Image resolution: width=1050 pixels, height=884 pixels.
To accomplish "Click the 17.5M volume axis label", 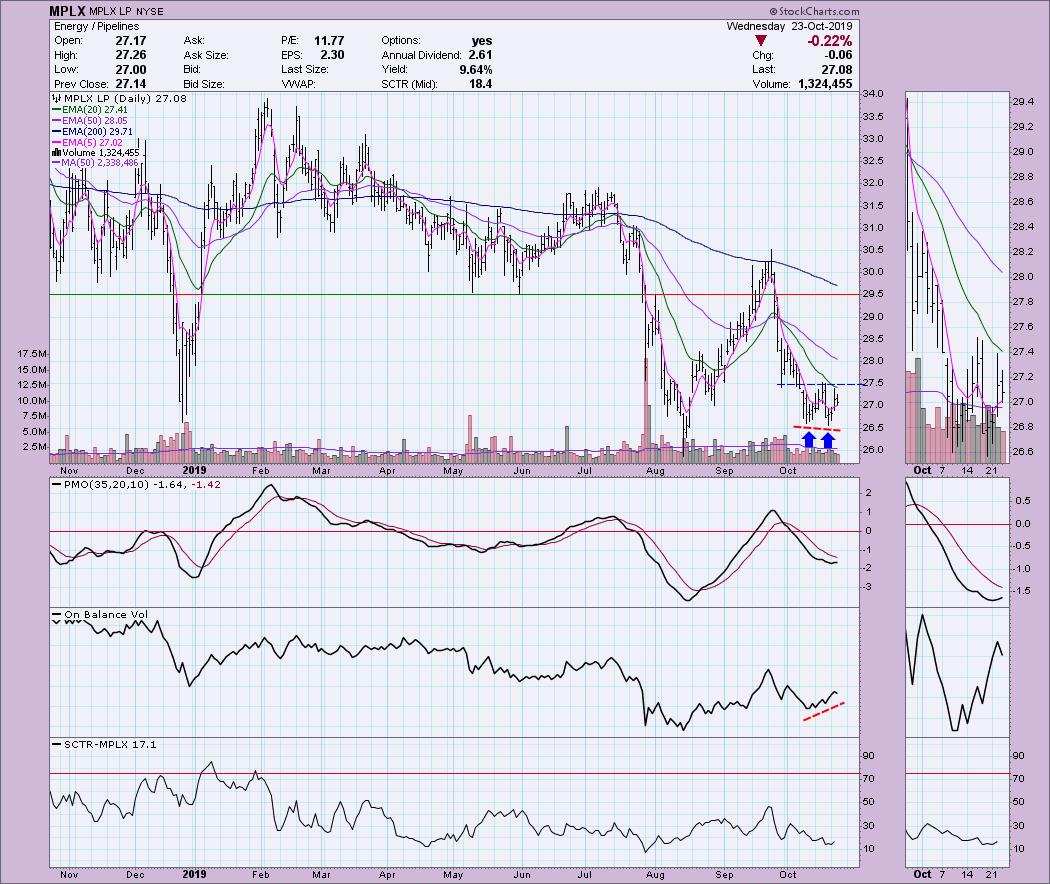I will tap(31, 354).
